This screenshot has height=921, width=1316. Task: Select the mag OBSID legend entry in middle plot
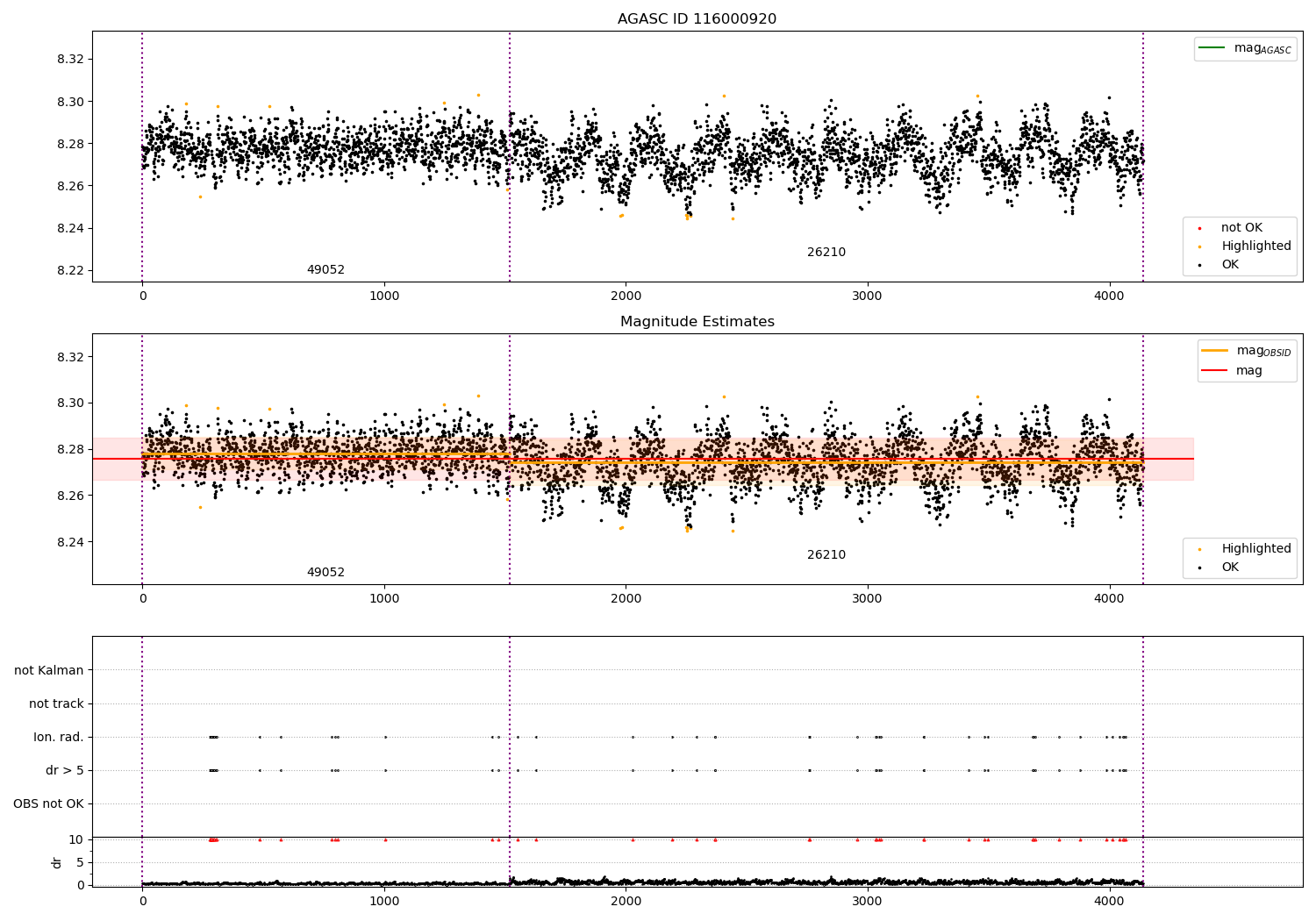(x=1246, y=351)
